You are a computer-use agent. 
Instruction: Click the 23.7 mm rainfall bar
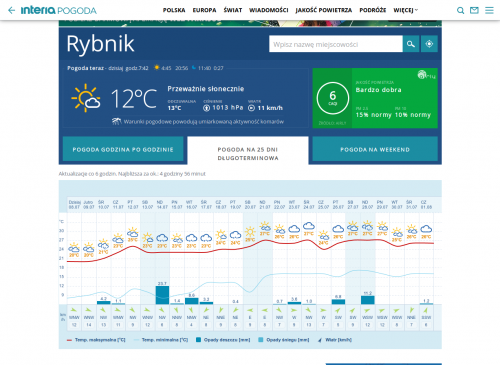coord(162,295)
